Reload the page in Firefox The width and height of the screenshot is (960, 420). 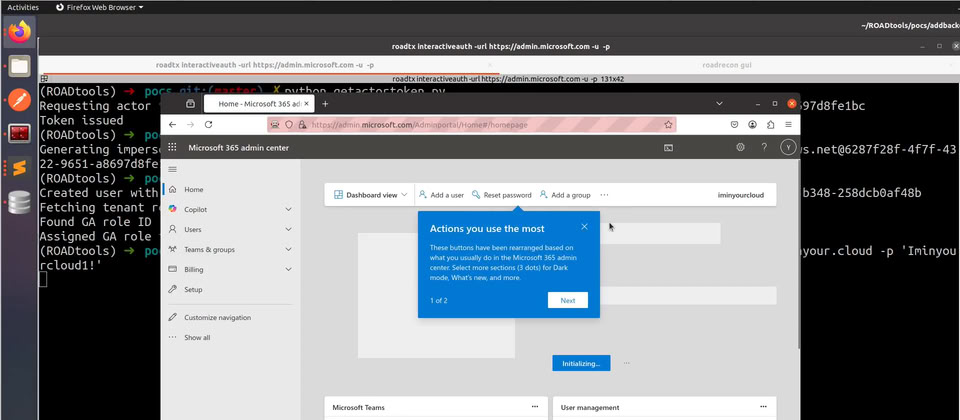[208, 125]
